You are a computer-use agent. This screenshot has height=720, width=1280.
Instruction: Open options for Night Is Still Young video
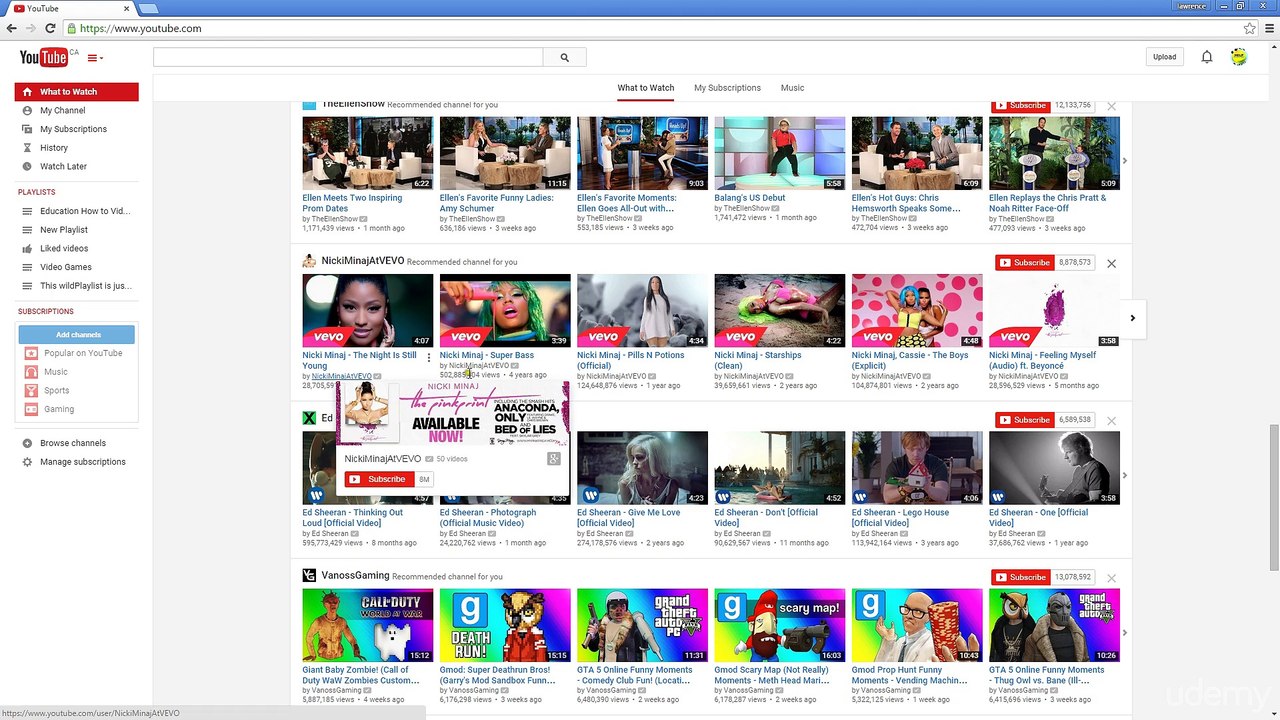pyautogui.click(x=429, y=357)
